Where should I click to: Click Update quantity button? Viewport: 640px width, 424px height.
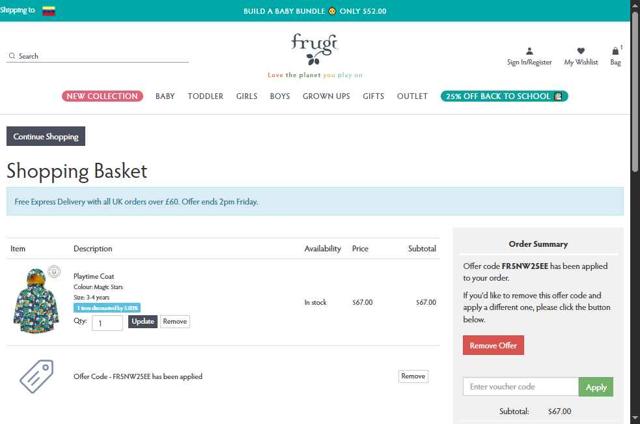point(142,322)
